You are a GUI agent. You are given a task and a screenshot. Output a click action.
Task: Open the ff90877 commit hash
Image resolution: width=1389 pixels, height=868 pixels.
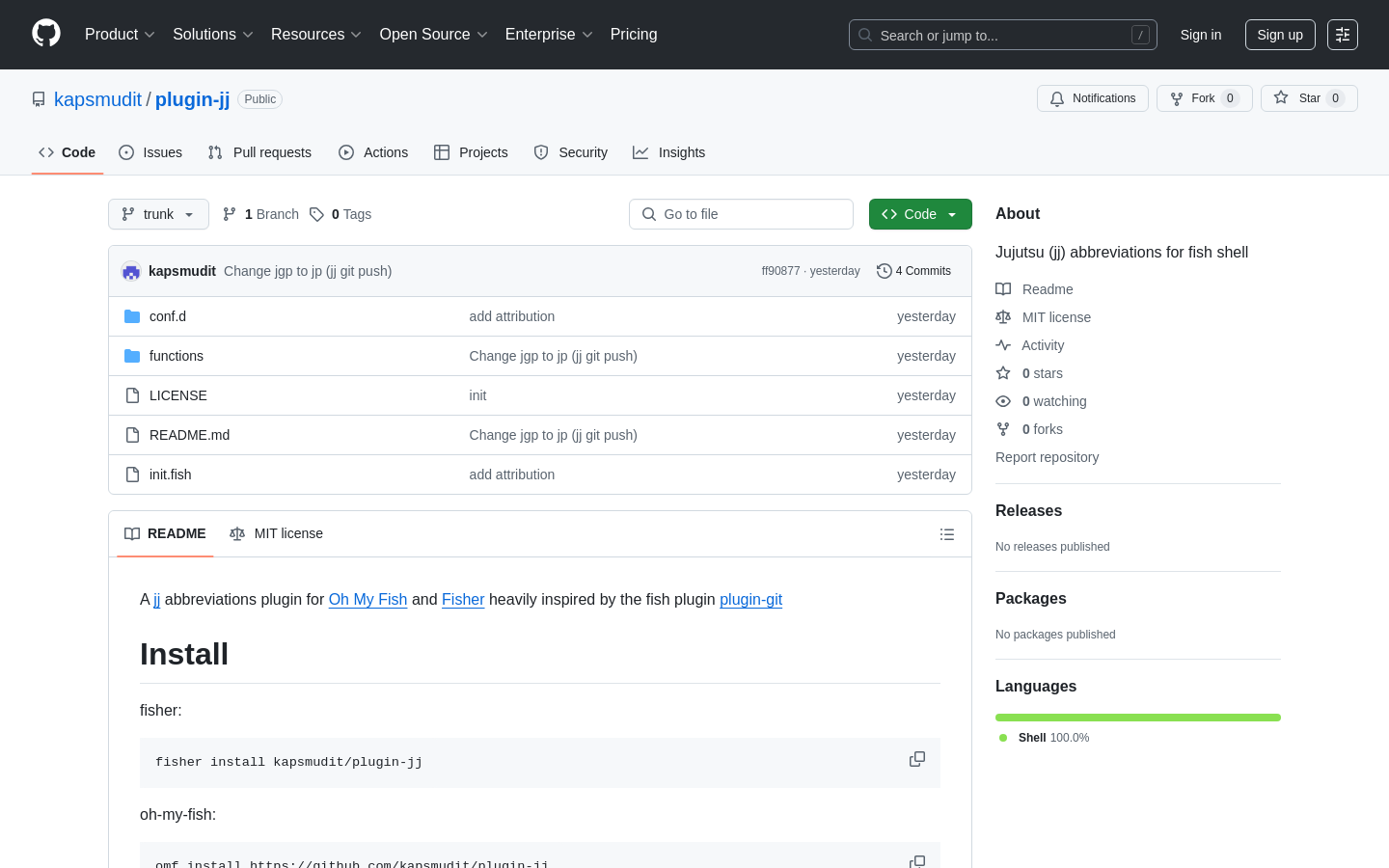(x=780, y=271)
